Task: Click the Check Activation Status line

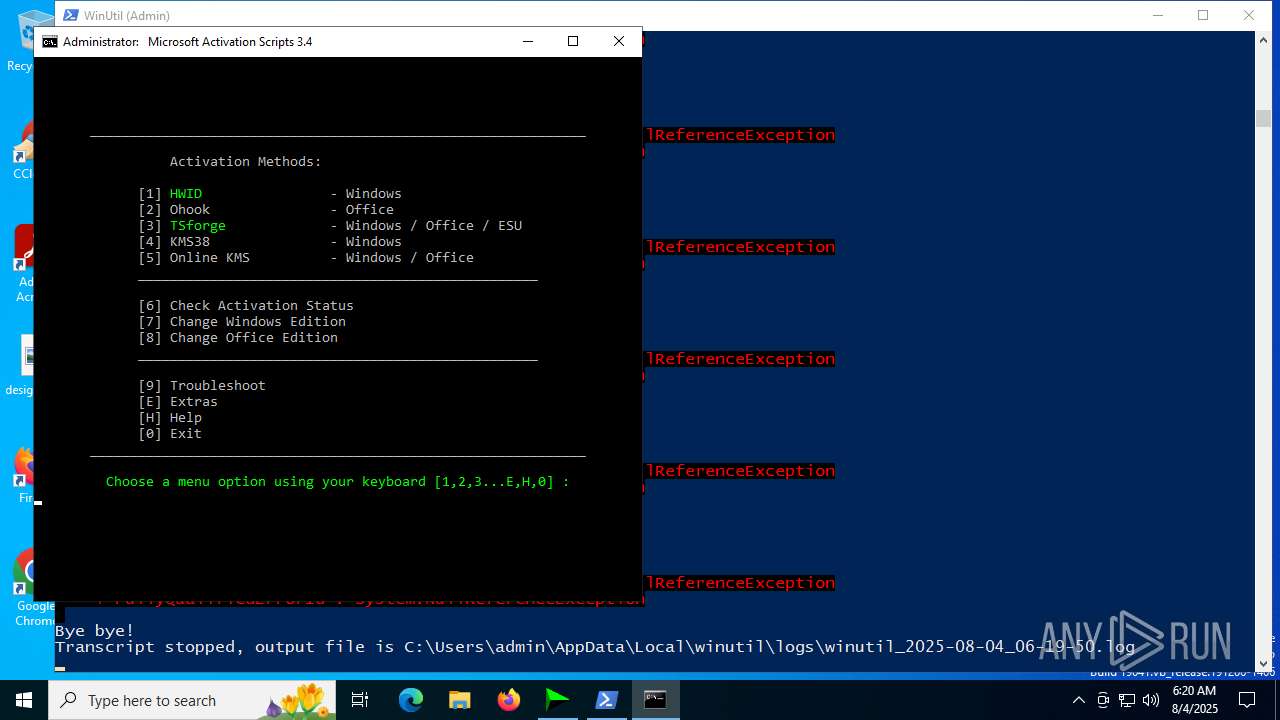Action: tap(246, 305)
